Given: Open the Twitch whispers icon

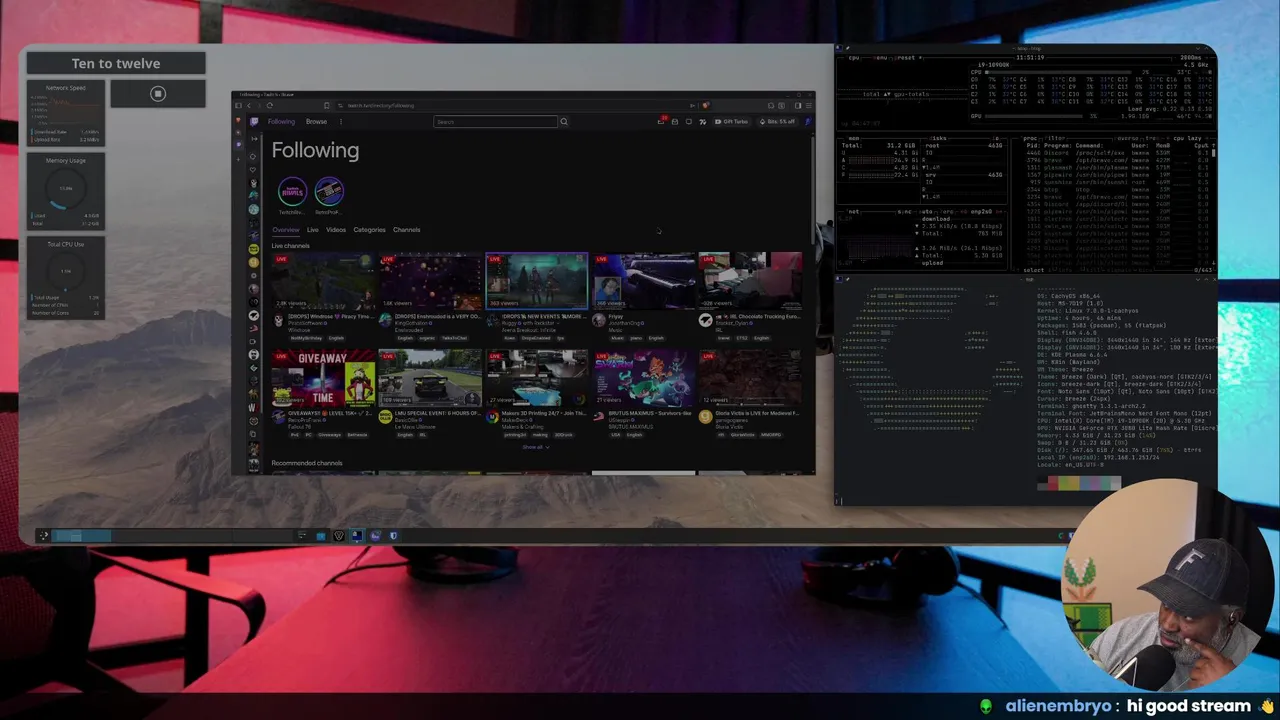Looking at the screenshot, I should coord(689,122).
